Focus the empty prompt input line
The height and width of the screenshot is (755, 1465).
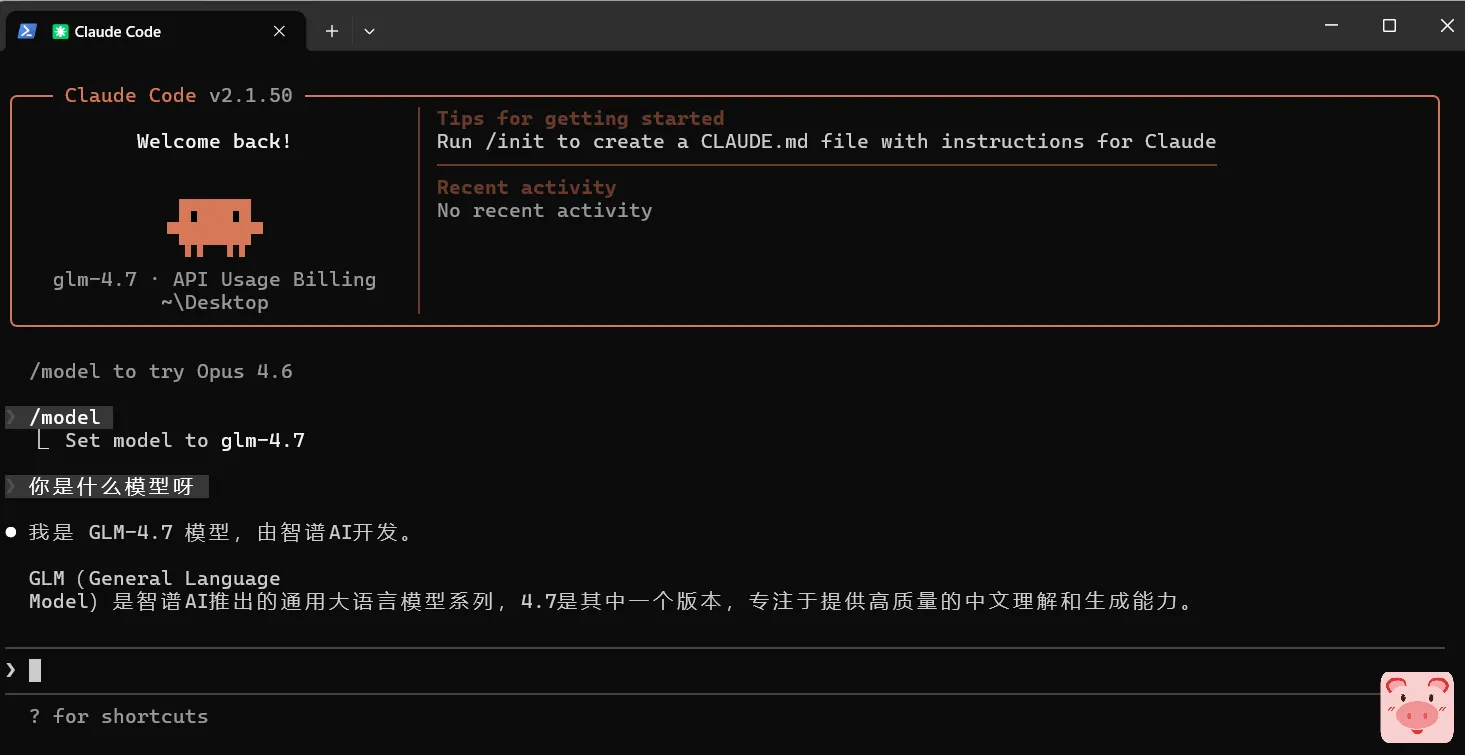point(400,670)
